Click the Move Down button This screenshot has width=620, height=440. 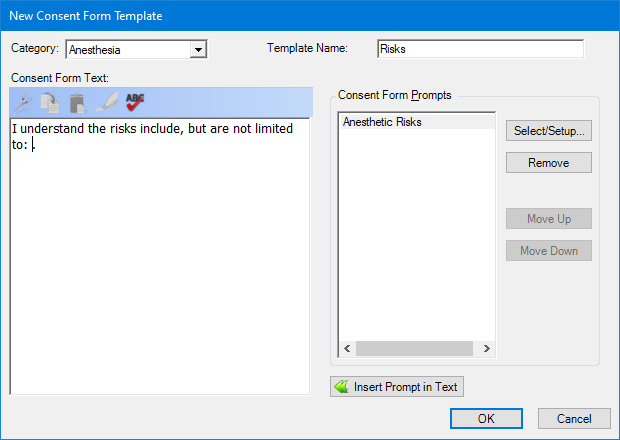coord(549,251)
